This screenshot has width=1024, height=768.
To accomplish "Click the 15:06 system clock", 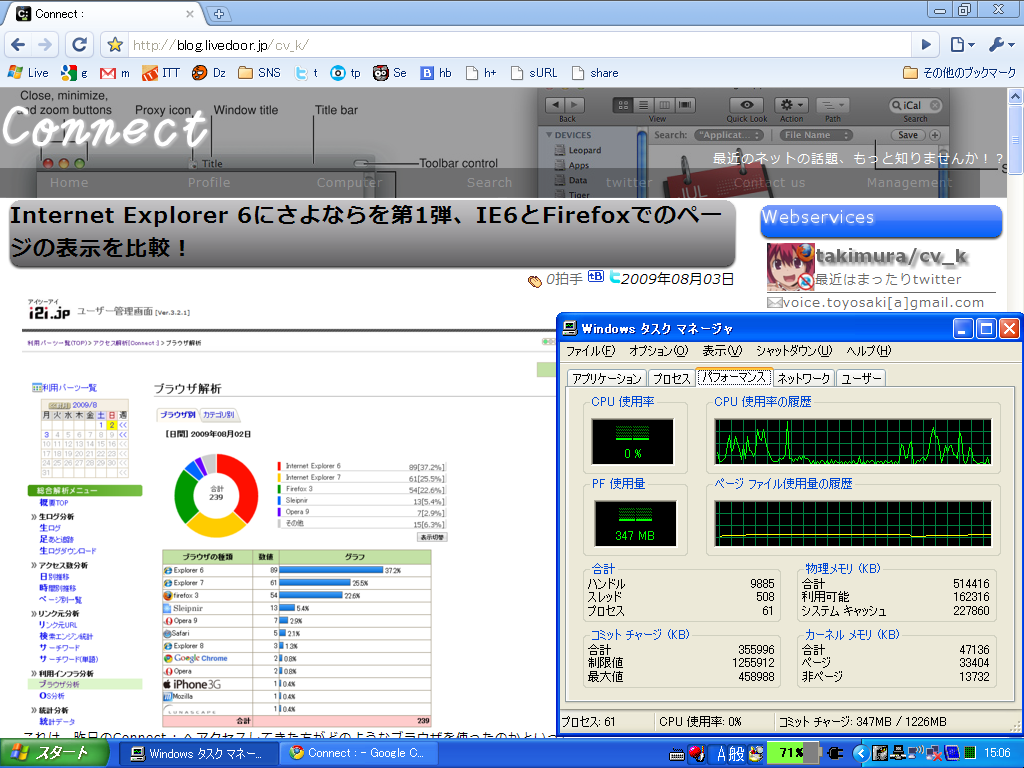I will tap(997, 753).
